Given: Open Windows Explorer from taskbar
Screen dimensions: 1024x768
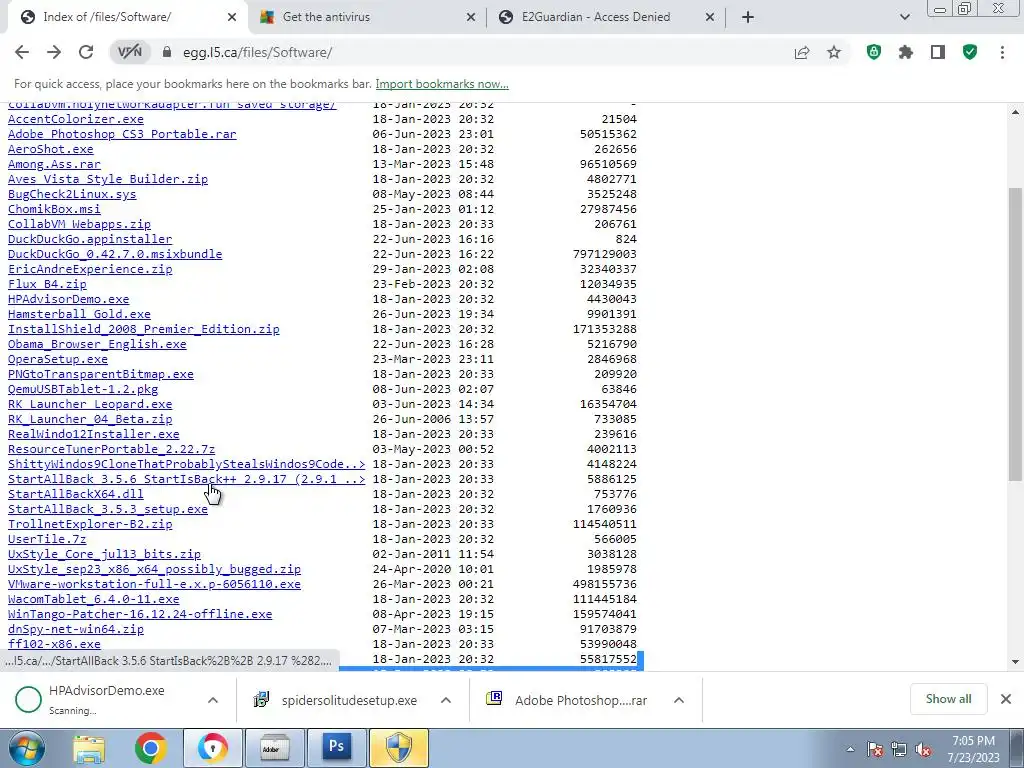Looking at the screenshot, I should click(88, 748).
